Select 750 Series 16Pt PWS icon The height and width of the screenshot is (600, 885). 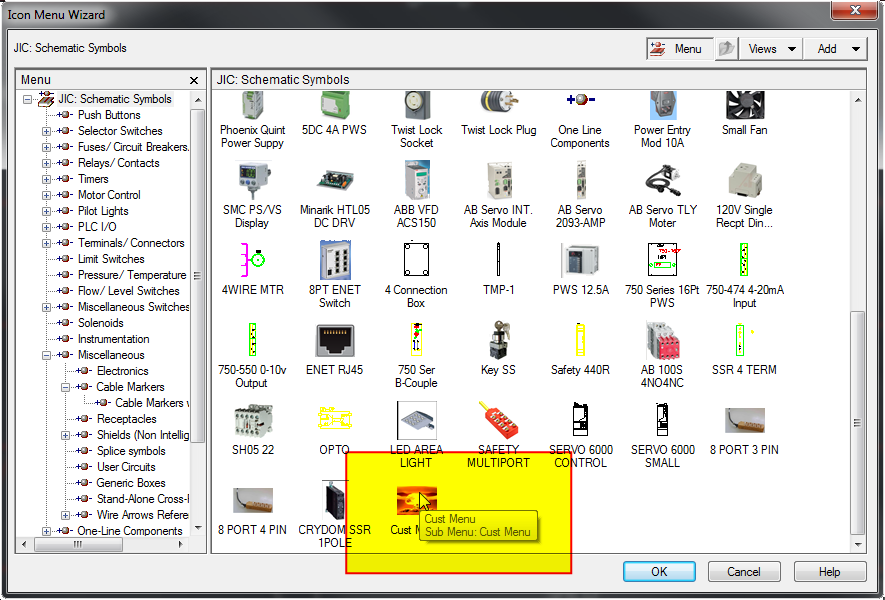tap(663, 260)
